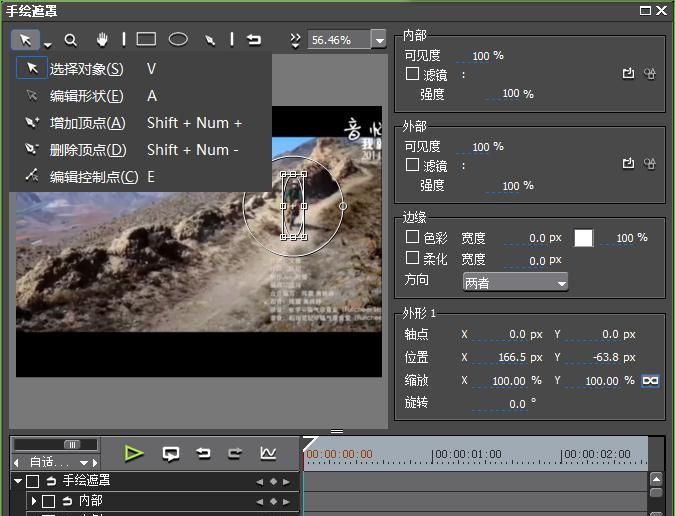Select the ellipse mask tool
This screenshot has height=516, width=675.
[x=178, y=39]
